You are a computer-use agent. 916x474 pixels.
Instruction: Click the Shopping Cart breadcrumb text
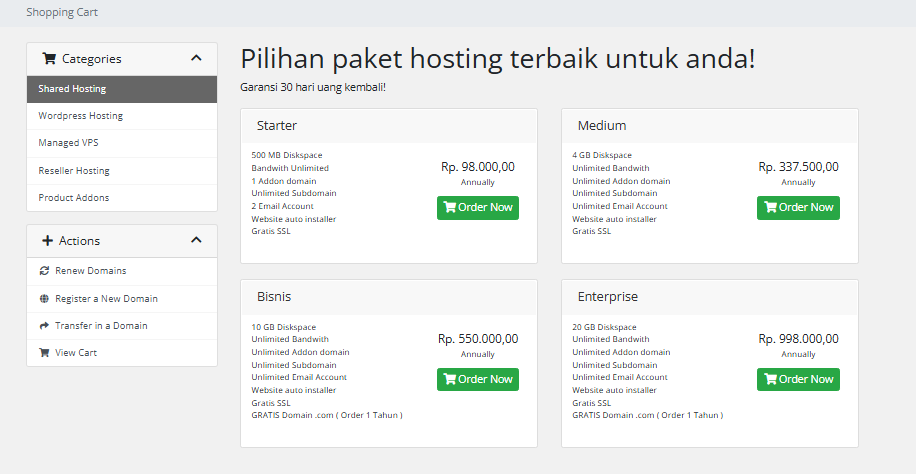click(x=62, y=13)
